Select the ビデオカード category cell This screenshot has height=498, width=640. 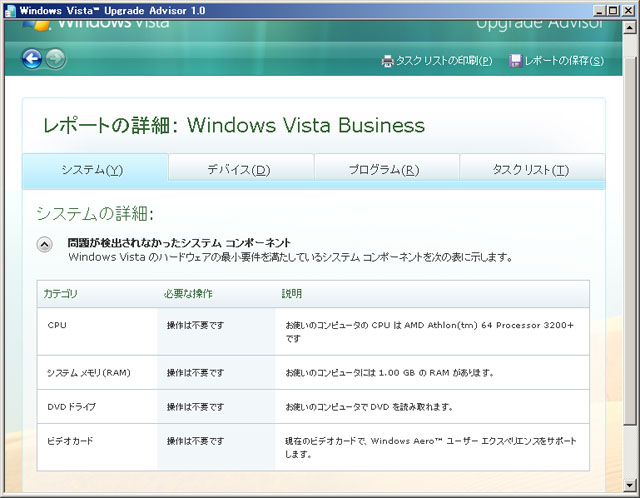pos(97,447)
